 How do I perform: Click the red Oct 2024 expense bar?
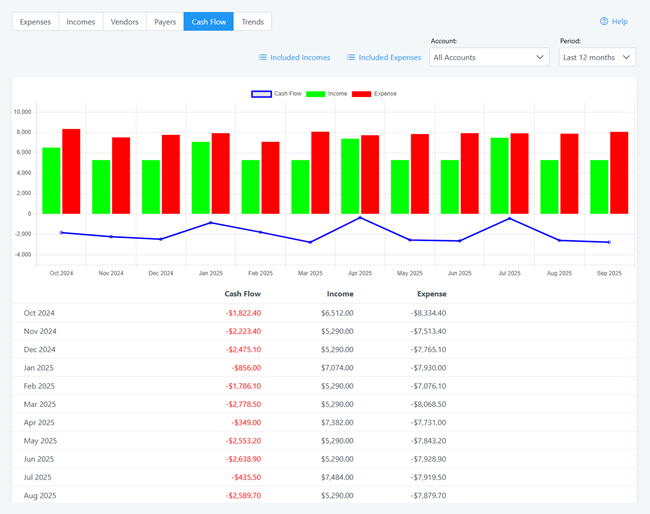71,171
